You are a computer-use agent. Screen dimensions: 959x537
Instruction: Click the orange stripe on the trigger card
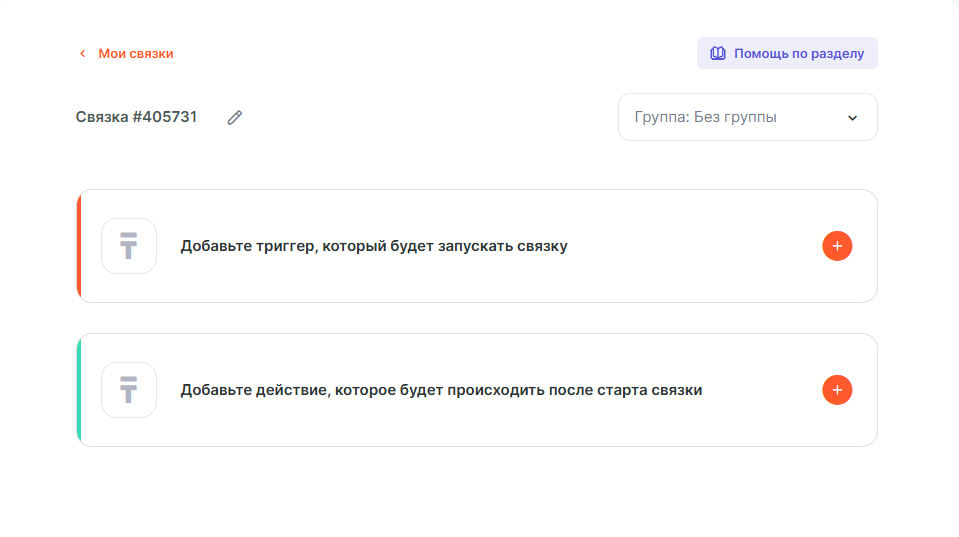pyautogui.click(x=79, y=246)
